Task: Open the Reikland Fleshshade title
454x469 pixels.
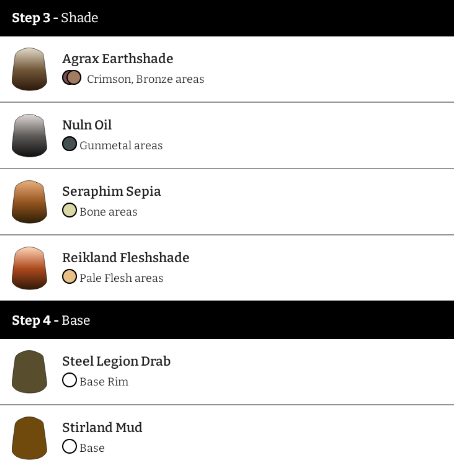Action: [126, 258]
